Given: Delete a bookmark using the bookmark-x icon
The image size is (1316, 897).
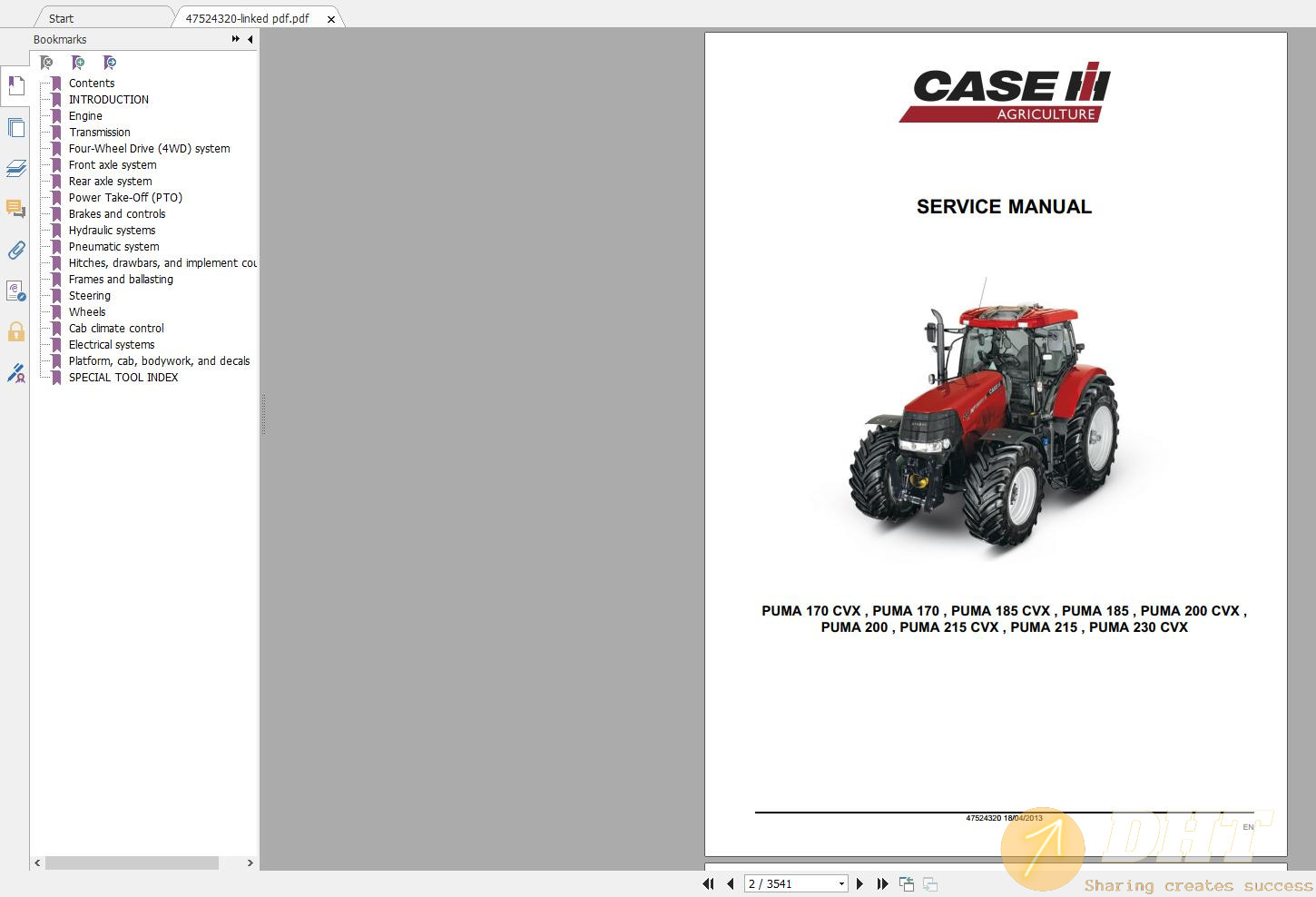Looking at the screenshot, I should tap(46, 62).
